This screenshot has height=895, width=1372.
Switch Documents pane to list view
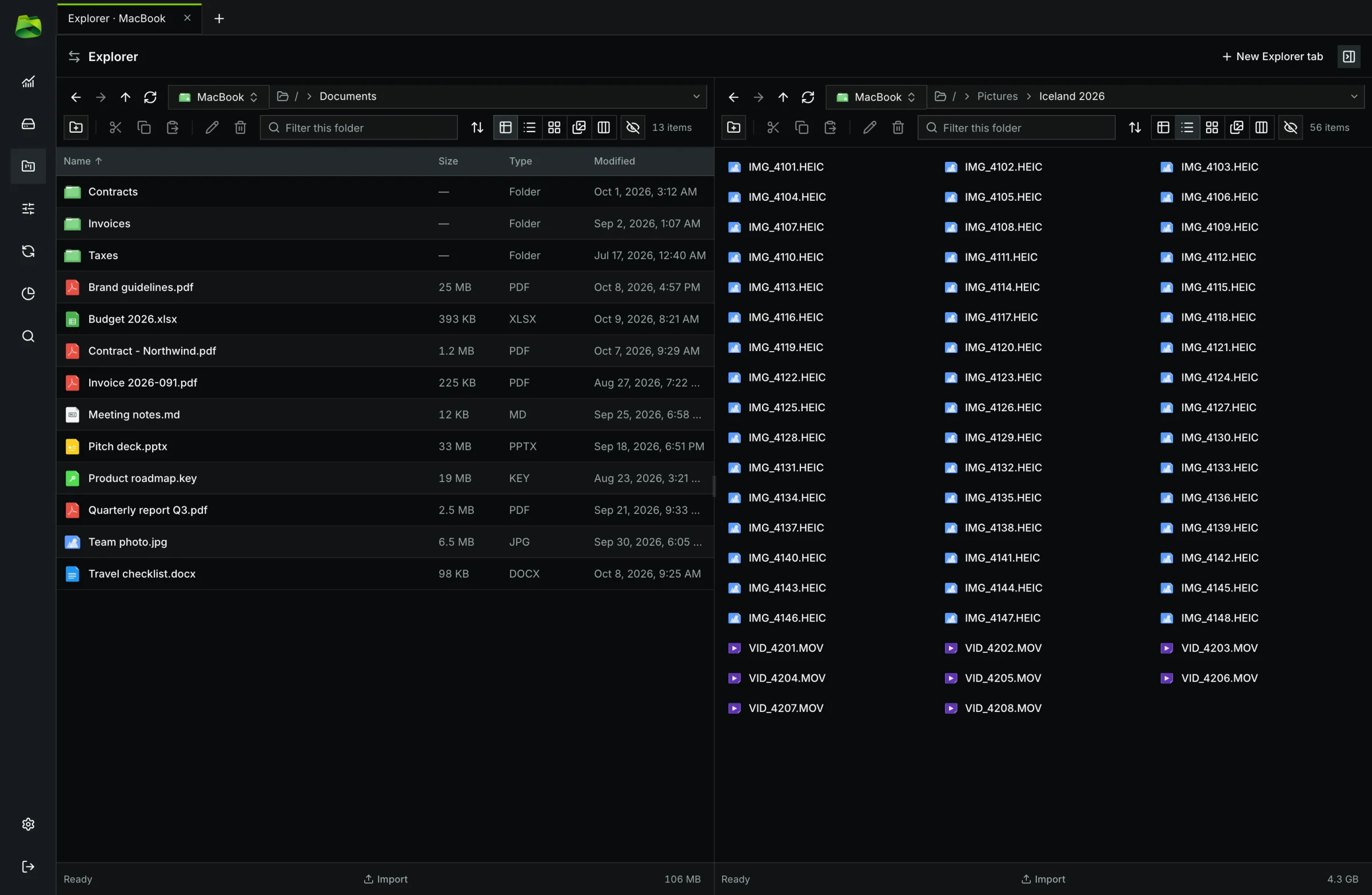tap(529, 128)
